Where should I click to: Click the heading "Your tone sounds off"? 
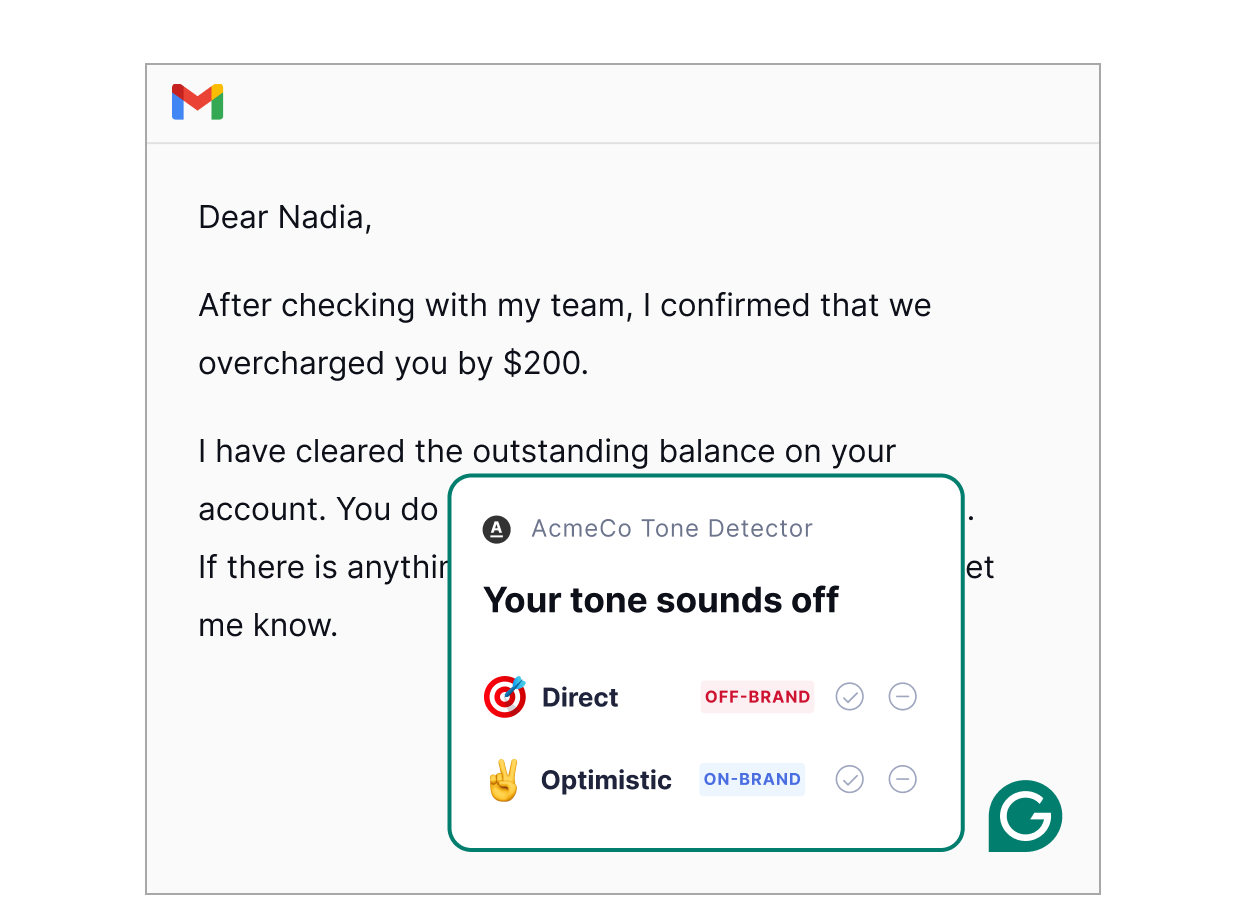click(x=660, y=600)
